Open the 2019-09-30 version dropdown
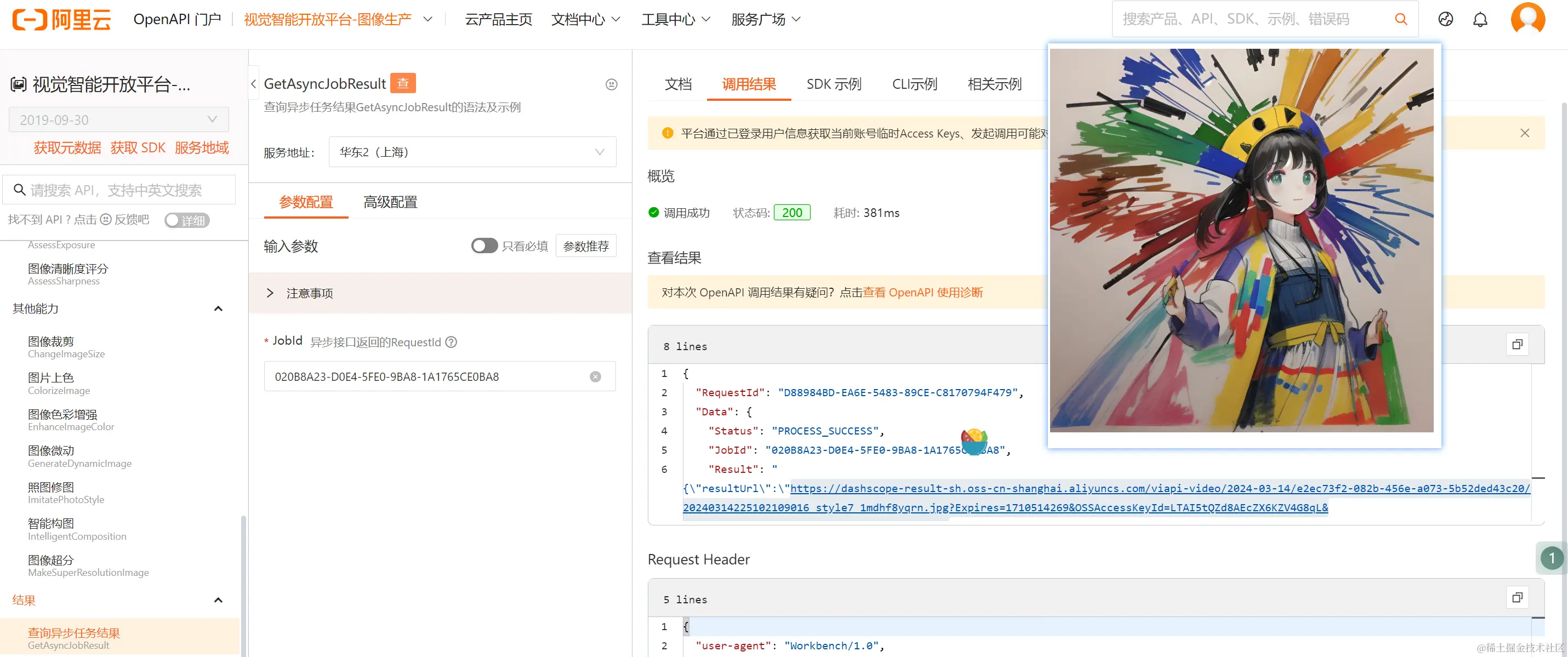 tap(119, 119)
